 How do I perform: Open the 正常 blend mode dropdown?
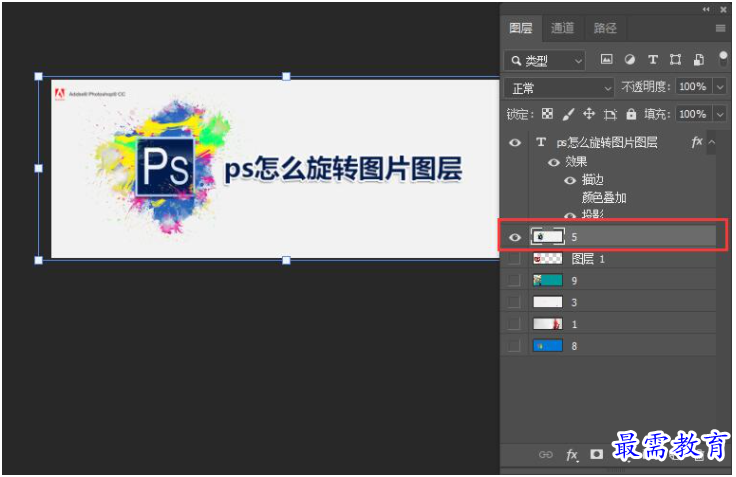(559, 88)
